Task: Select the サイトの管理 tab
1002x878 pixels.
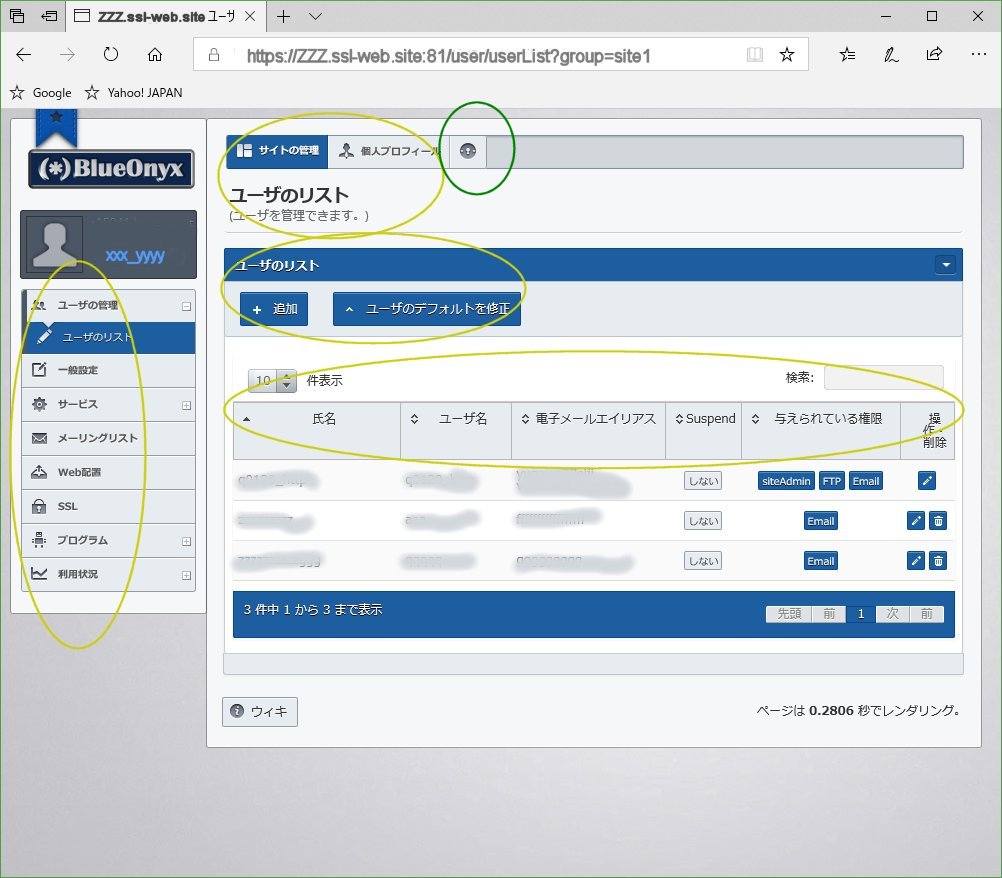Action: point(276,150)
